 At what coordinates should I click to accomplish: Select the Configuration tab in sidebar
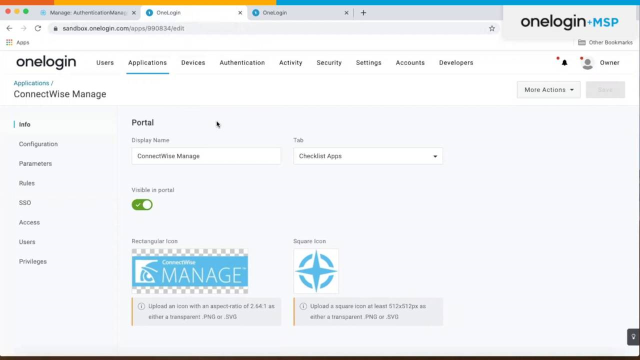38,144
